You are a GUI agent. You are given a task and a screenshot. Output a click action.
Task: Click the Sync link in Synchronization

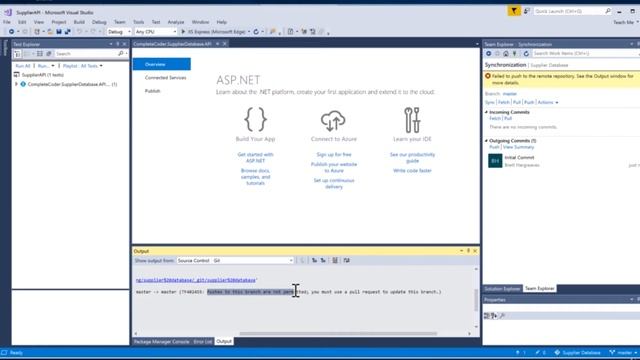coord(489,102)
